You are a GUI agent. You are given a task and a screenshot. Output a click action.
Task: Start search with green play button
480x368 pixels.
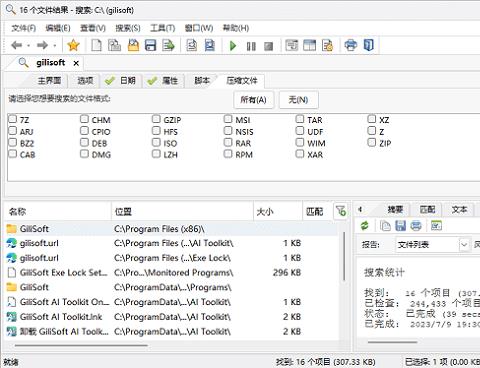tap(233, 45)
